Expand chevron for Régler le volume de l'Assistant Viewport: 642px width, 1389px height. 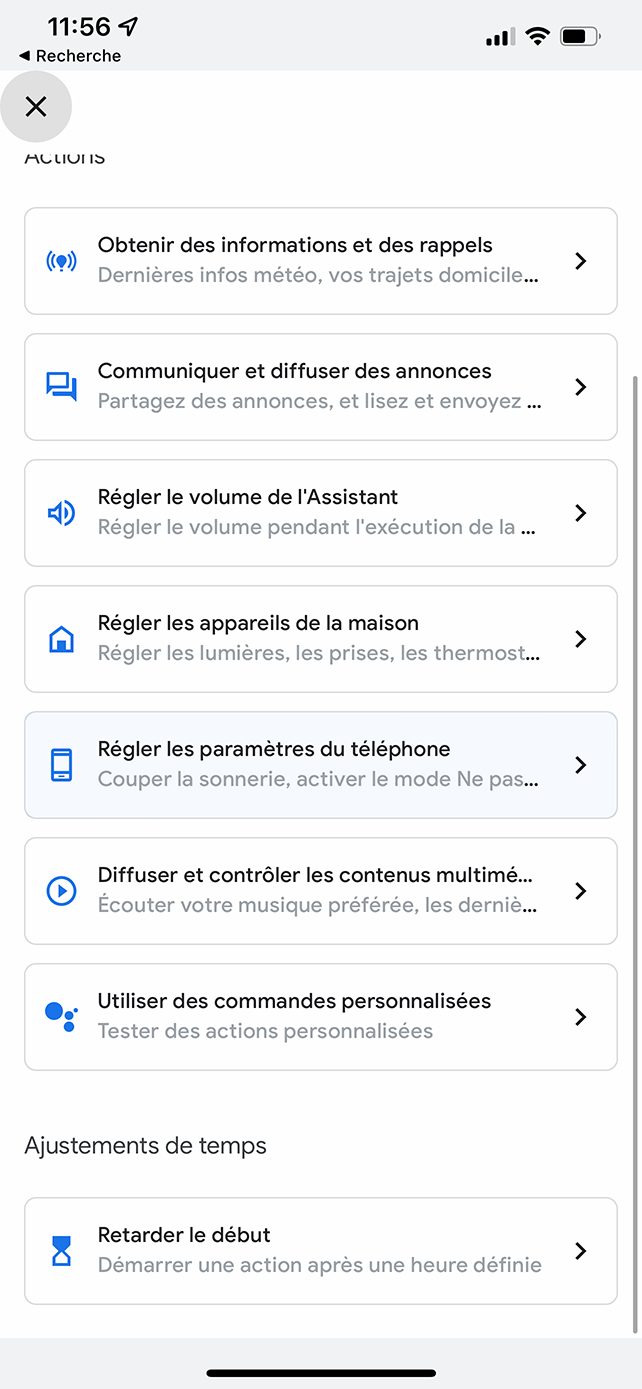pyautogui.click(x=580, y=513)
